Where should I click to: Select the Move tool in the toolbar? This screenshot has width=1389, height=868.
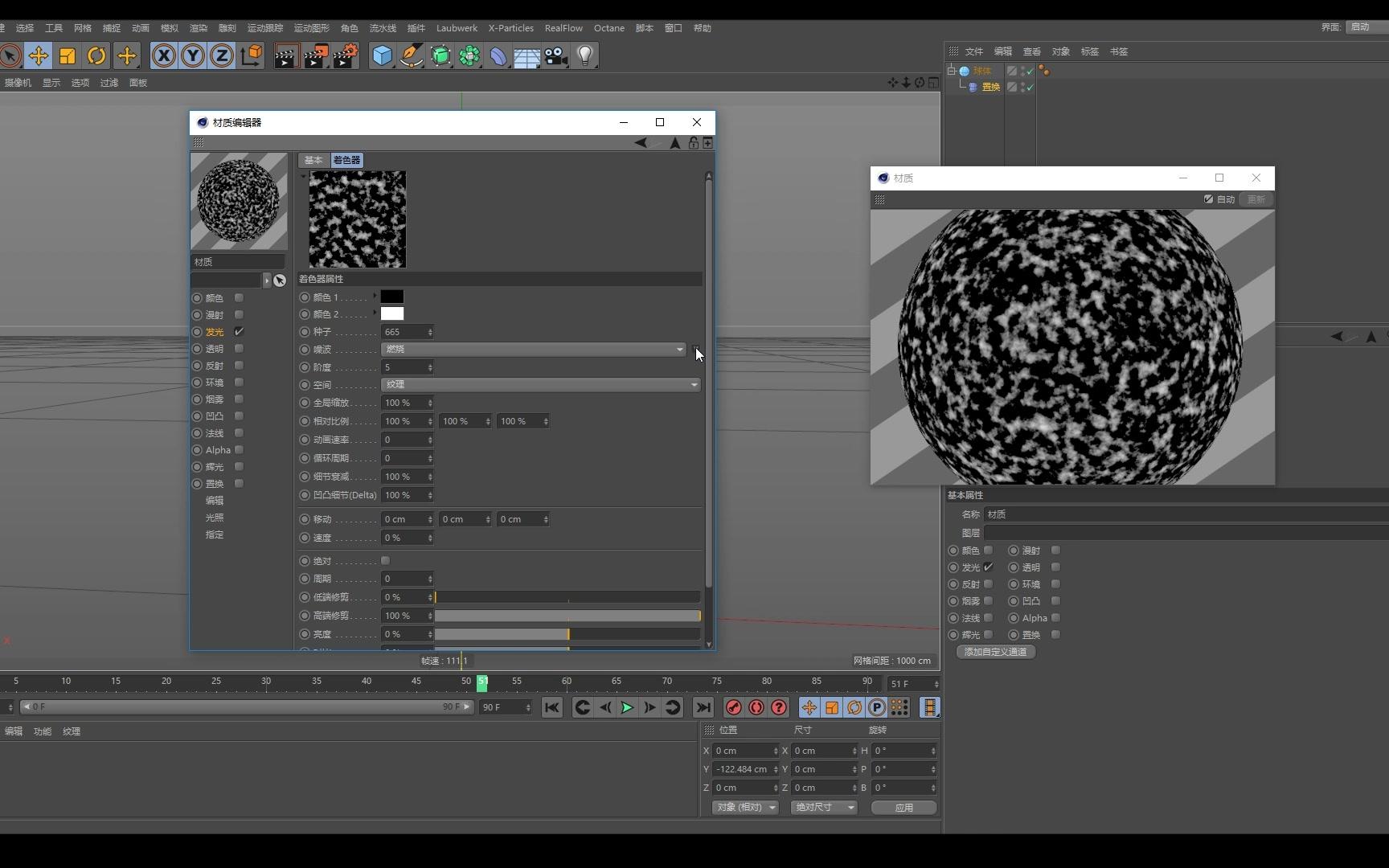pyautogui.click(x=39, y=55)
